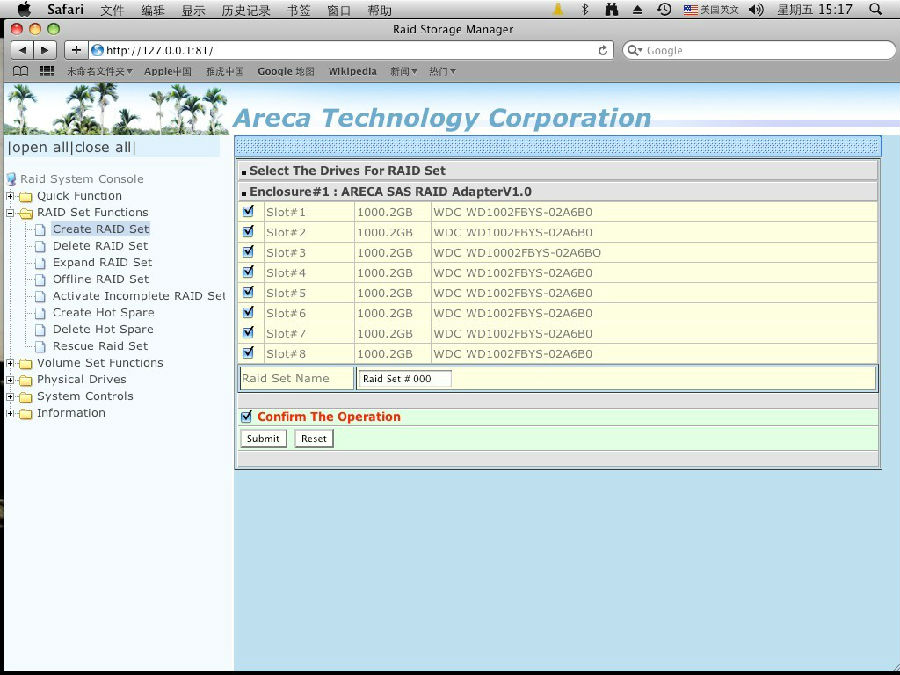
Task: Go forward with Safari's forward arrow
Action: [45, 50]
